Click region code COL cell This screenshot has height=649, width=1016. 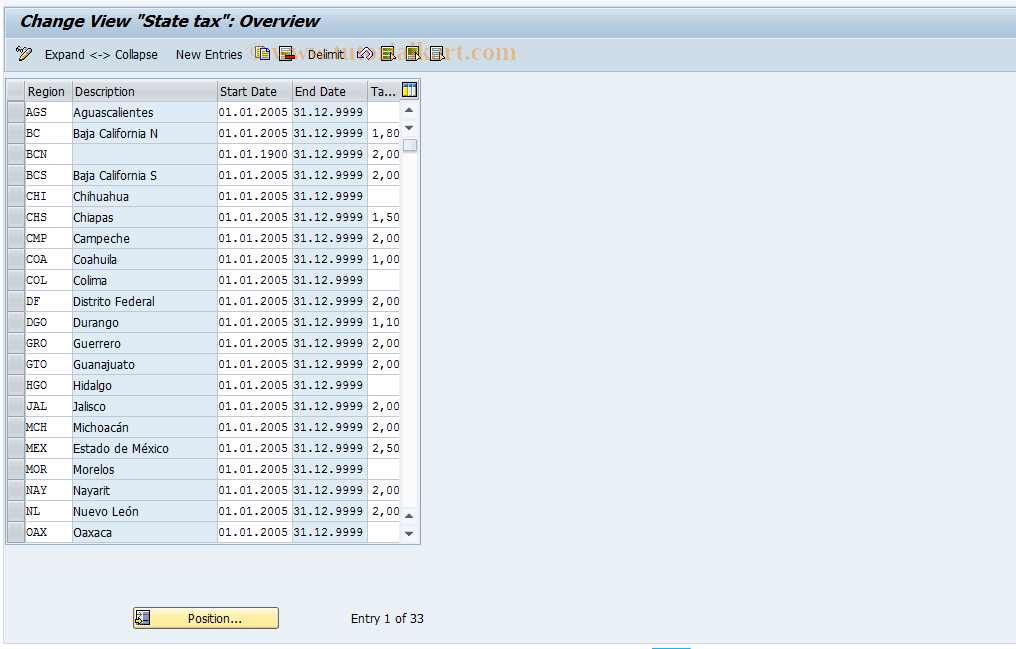tap(49, 280)
